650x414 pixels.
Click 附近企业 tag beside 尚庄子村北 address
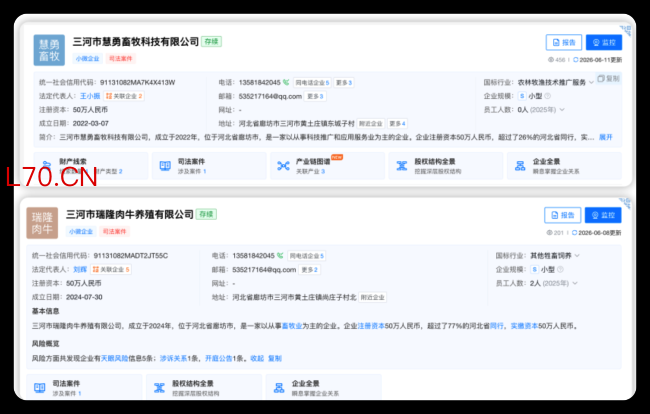click(x=373, y=297)
